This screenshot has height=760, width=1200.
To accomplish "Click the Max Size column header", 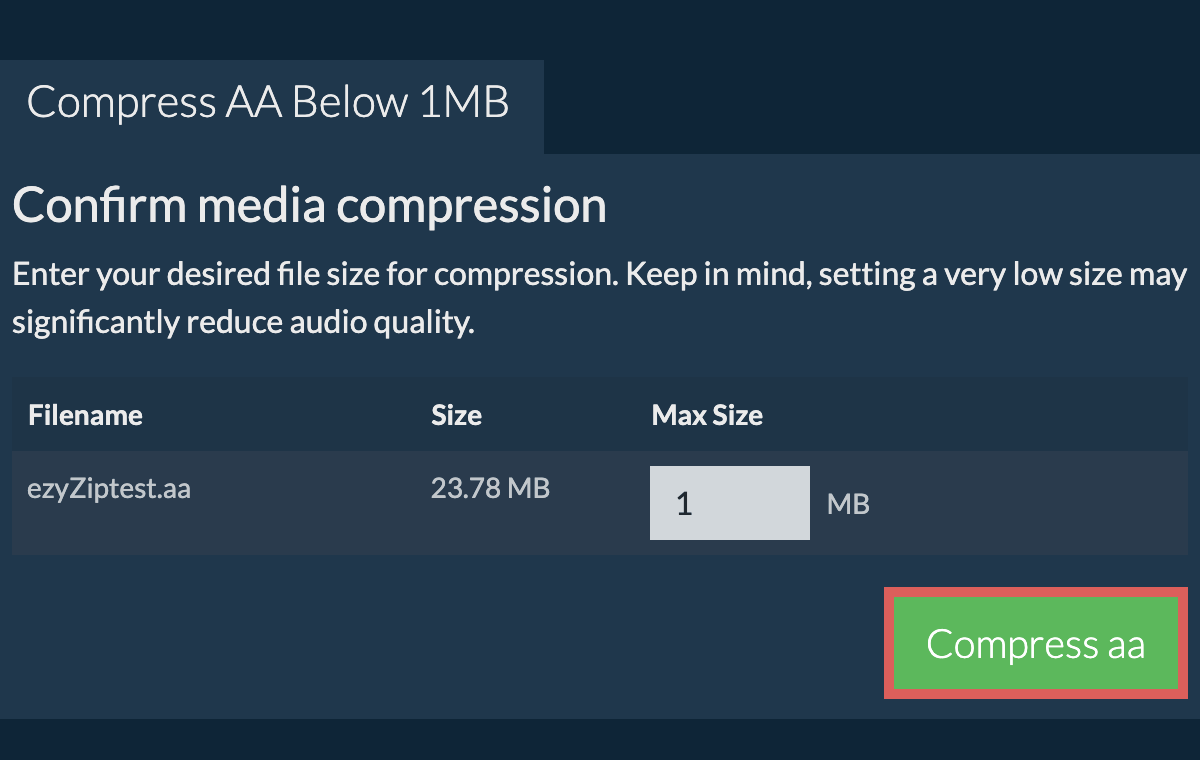I will [x=707, y=415].
